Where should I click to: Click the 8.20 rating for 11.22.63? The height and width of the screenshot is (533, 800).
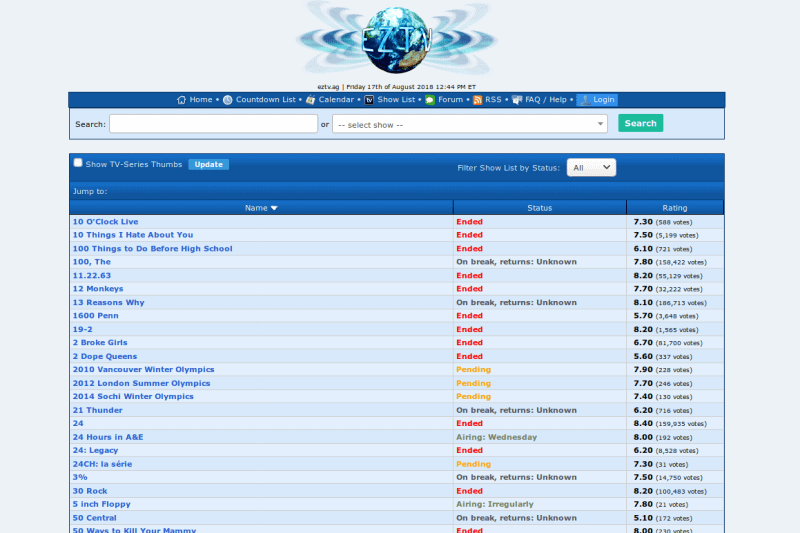click(643, 275)
